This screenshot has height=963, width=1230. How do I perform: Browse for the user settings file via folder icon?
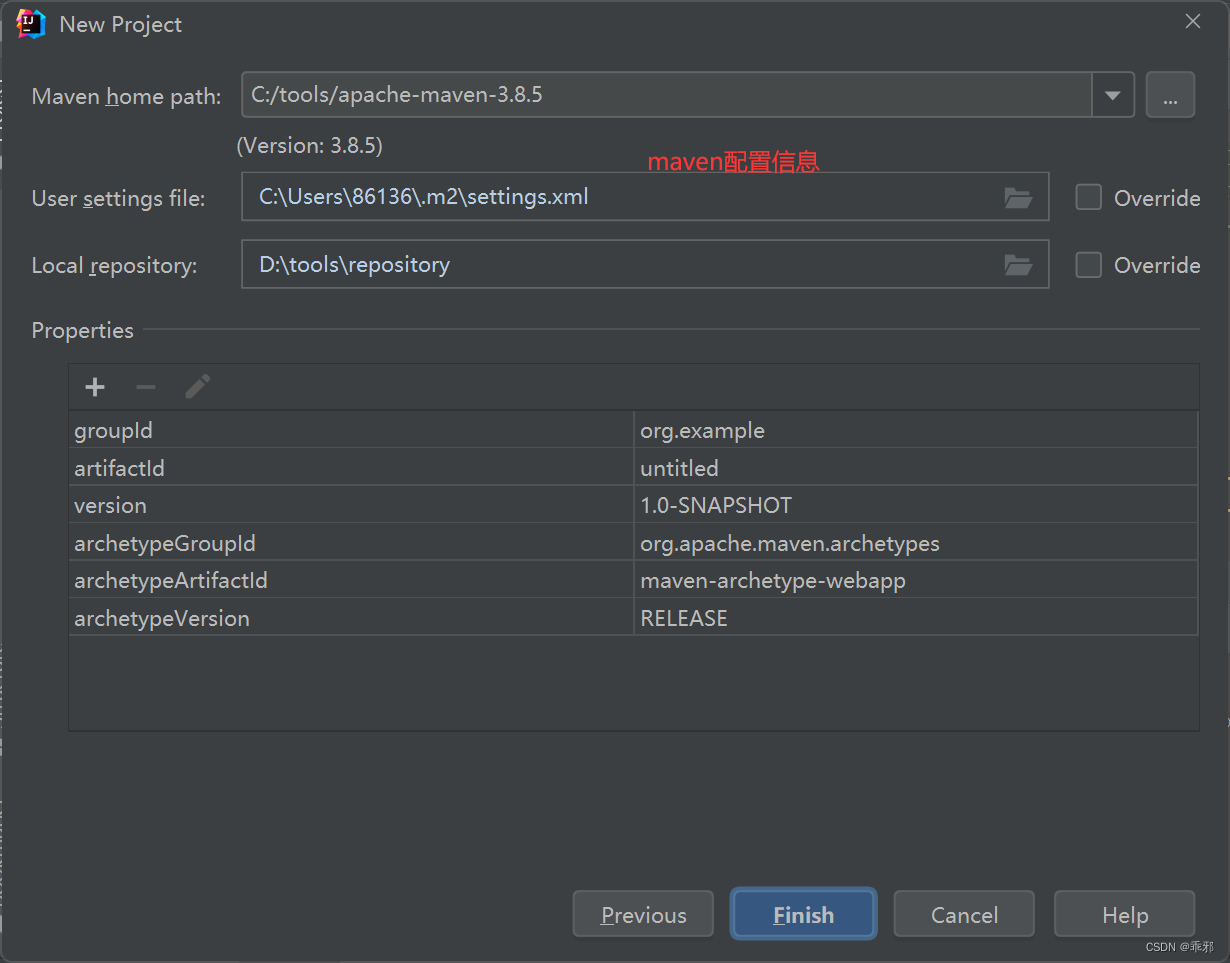coord(1018,197)
